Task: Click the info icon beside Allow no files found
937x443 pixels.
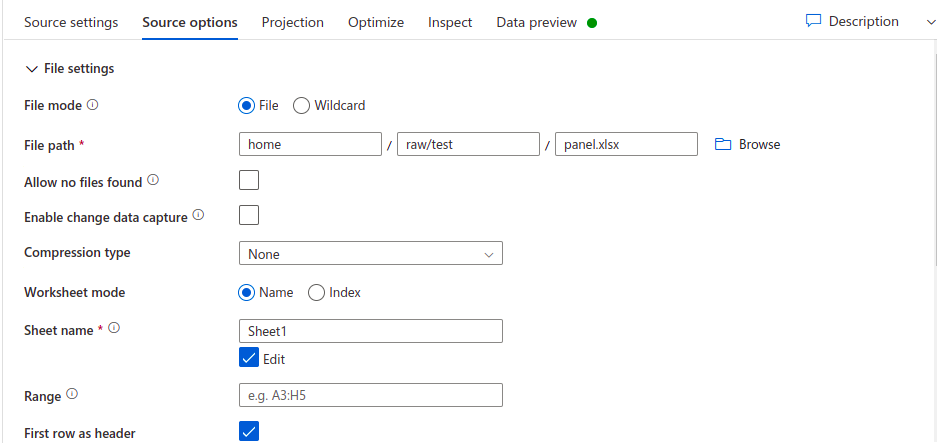Action: point(153,180)
